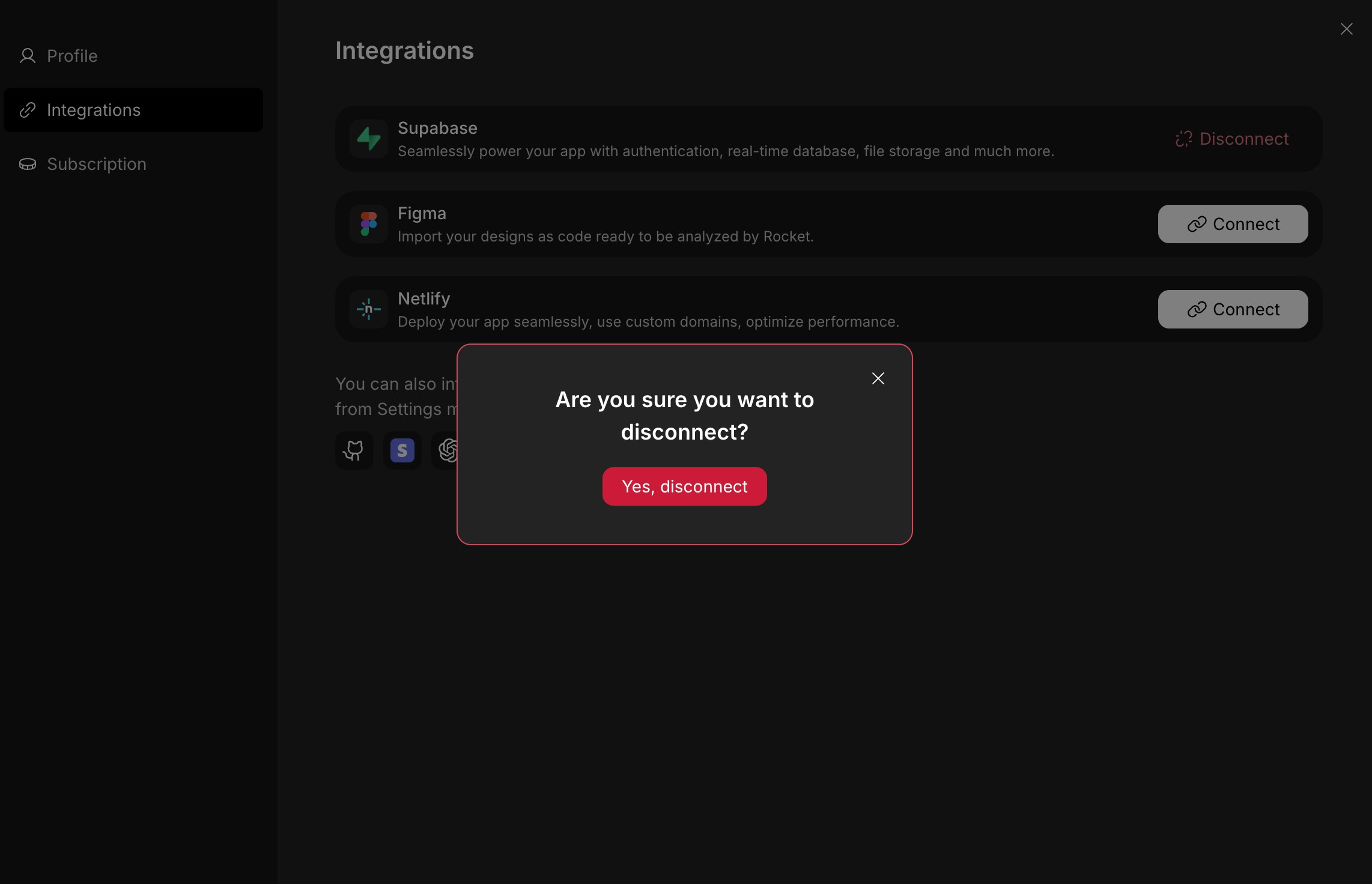Confirm with Yes, disconnect
Image resolution: width=1372 pixels, height=884 pixels.
(684, 486)
